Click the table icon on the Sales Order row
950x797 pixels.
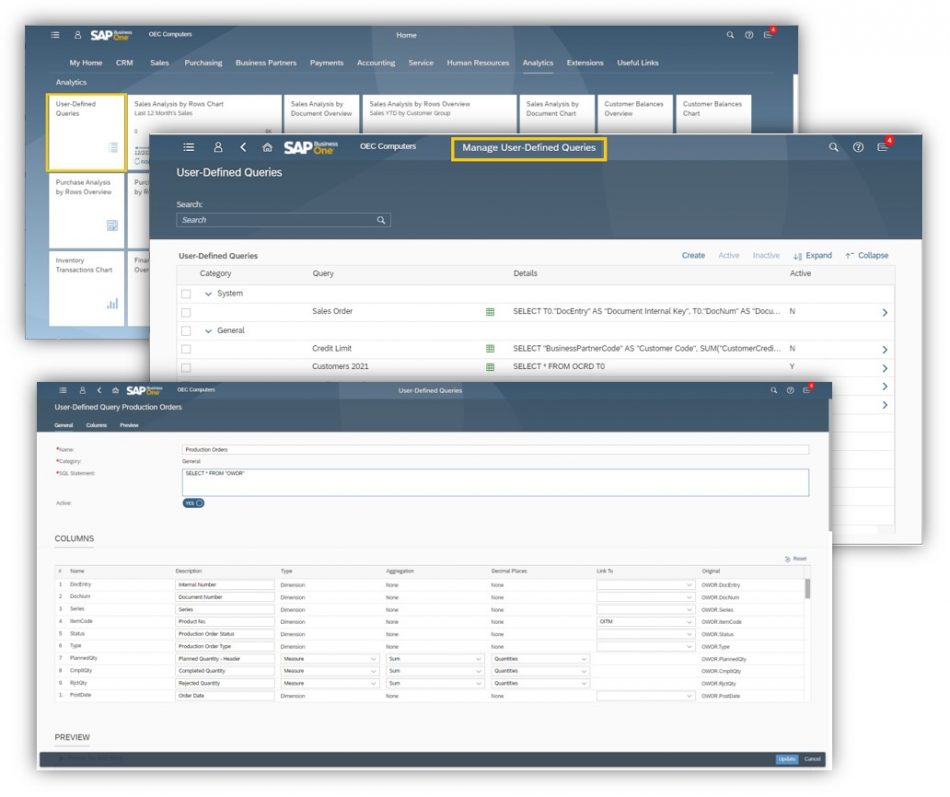coord(490,312)
